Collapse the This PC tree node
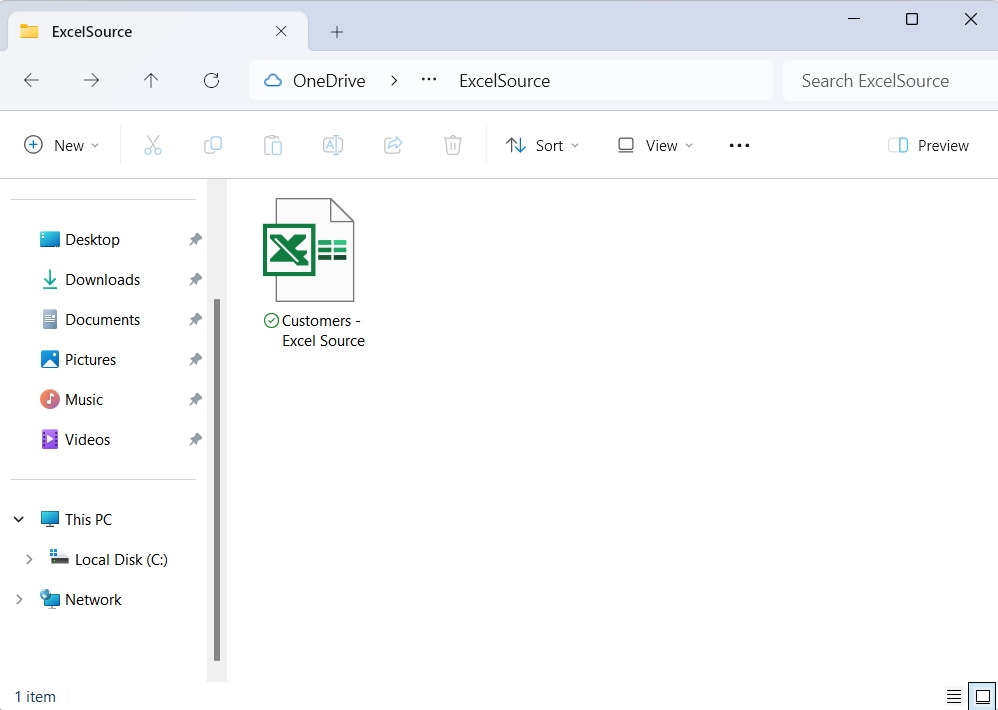 (x=19, y=520)
